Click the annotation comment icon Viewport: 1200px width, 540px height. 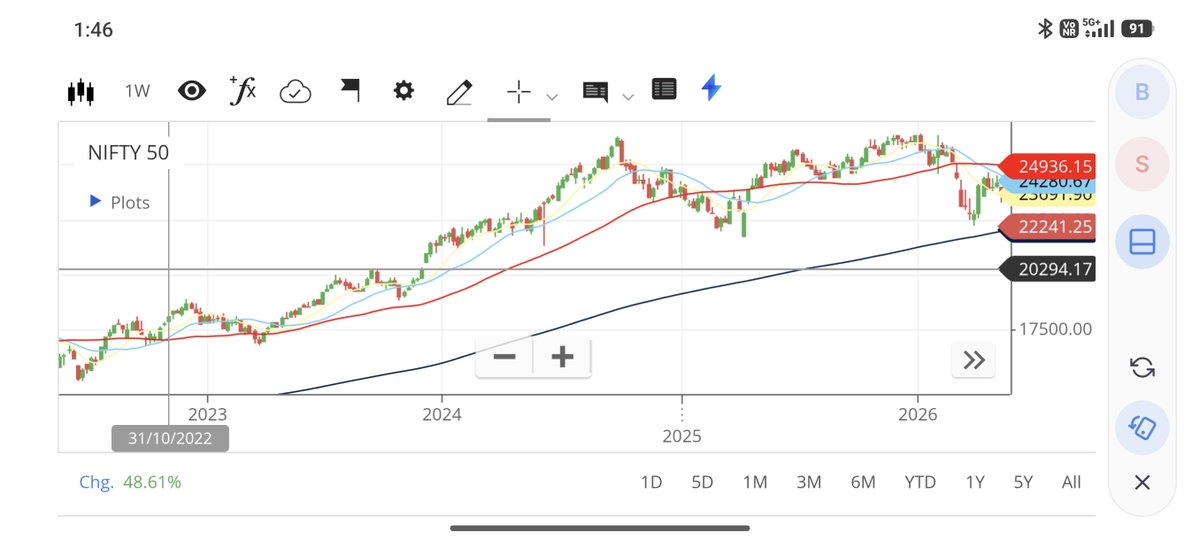[595, 92]
